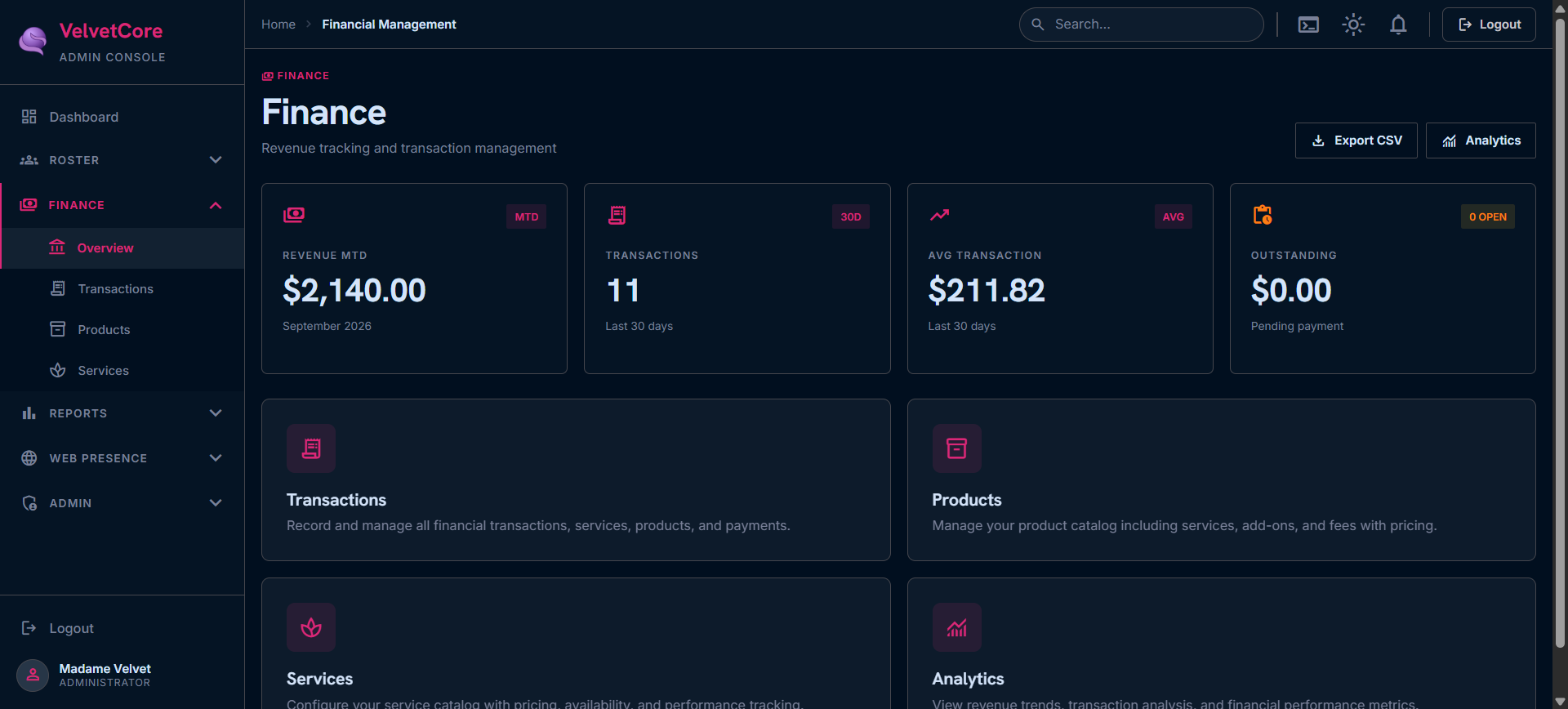
Task: Click Logout in the sidebar footer
Action: point(71,628)
